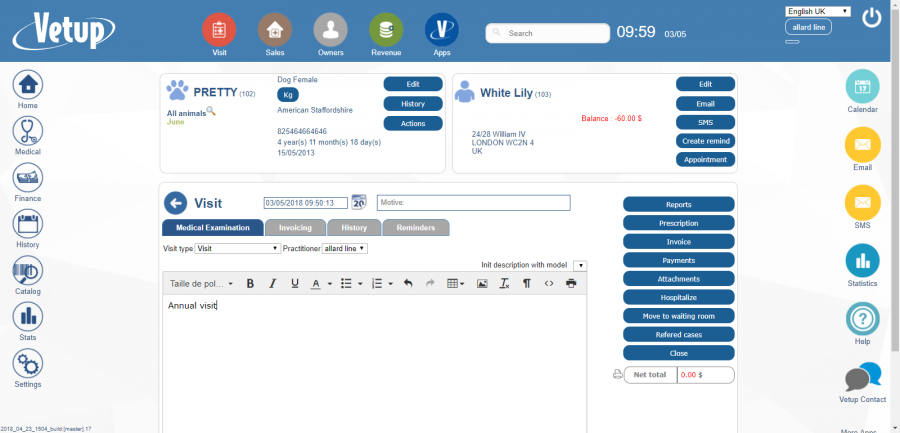Click Move to waiting room button
The width and height of the screenshot is (900, 433).
click(678, 316)
